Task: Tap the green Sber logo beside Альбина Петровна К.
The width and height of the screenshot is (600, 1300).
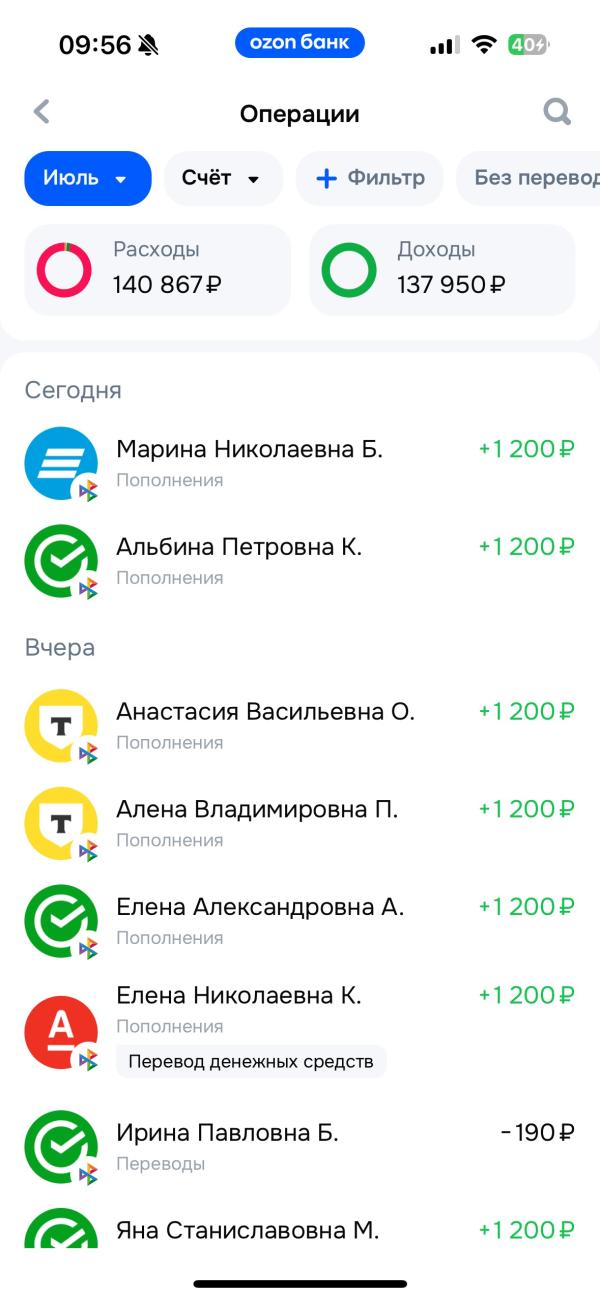Action: click(61, 561)
